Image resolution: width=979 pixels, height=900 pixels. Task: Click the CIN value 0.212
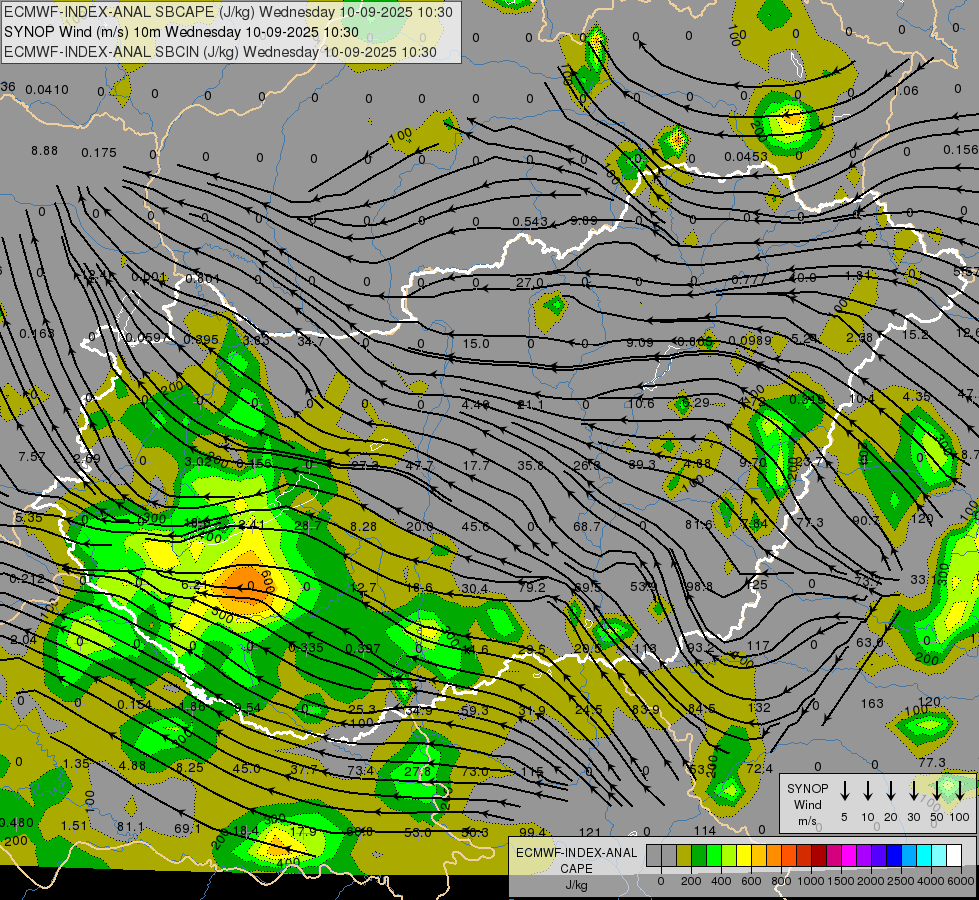coord(27,579)
